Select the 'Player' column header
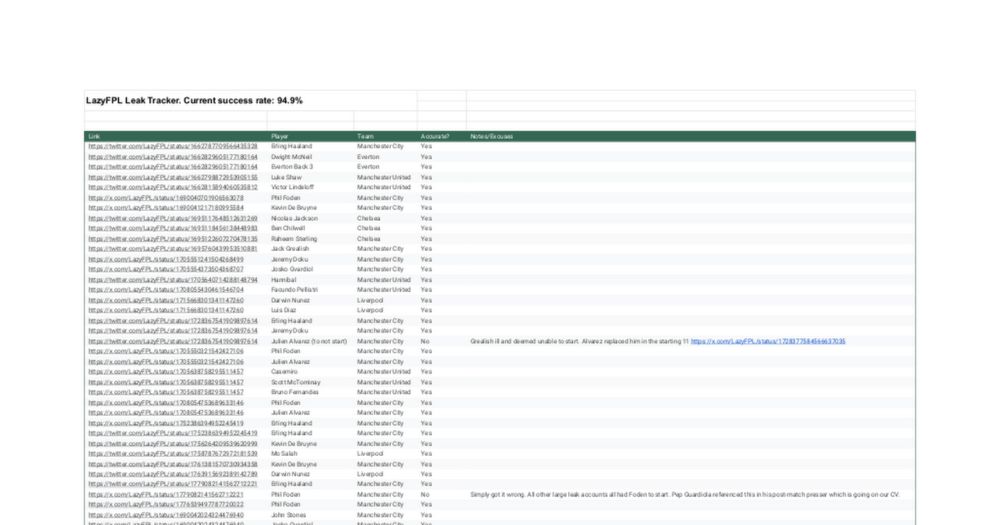 (x=311, y=137)
